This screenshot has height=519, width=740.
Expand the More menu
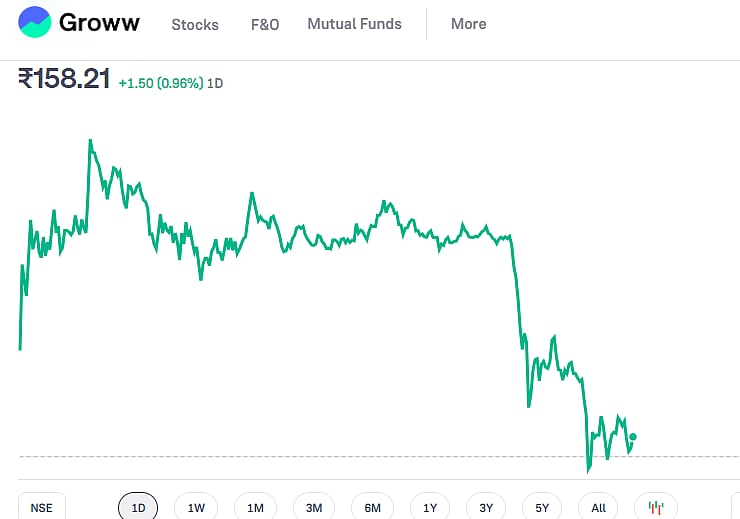click(x=468, y=24)
